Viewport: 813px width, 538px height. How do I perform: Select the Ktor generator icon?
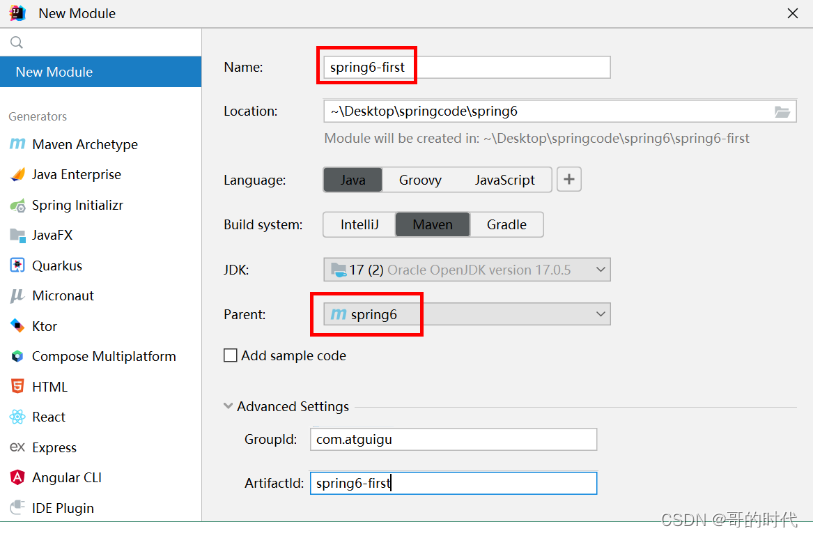click(x=18, y=326)
